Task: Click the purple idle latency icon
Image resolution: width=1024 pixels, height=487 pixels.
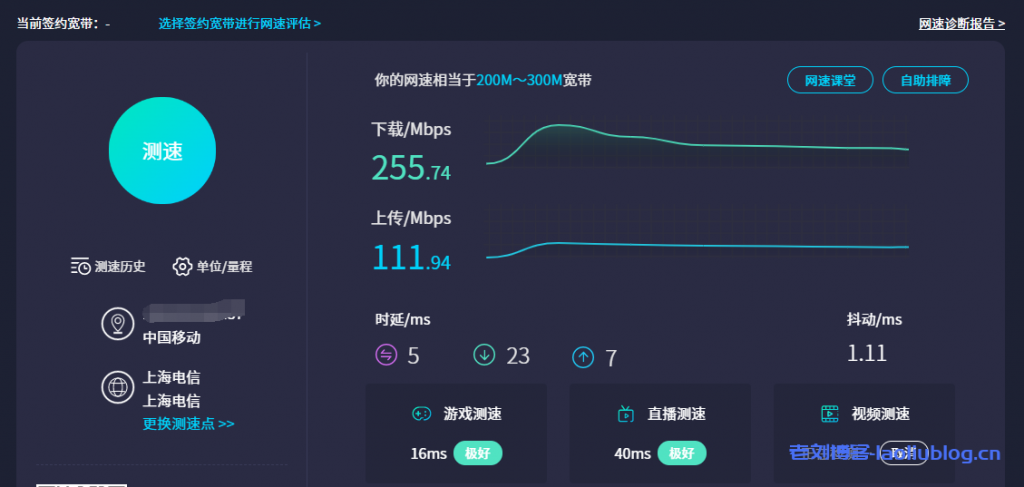Action: [386, 355]
